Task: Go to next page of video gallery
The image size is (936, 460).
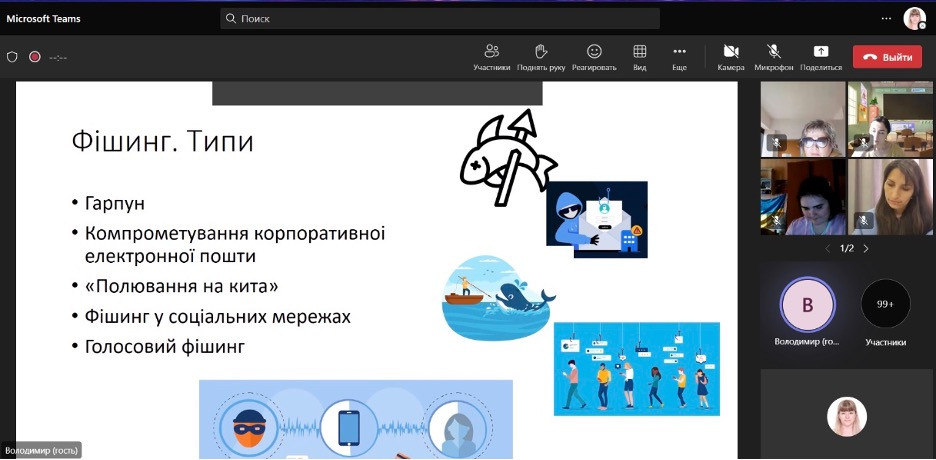Action: 866,249
